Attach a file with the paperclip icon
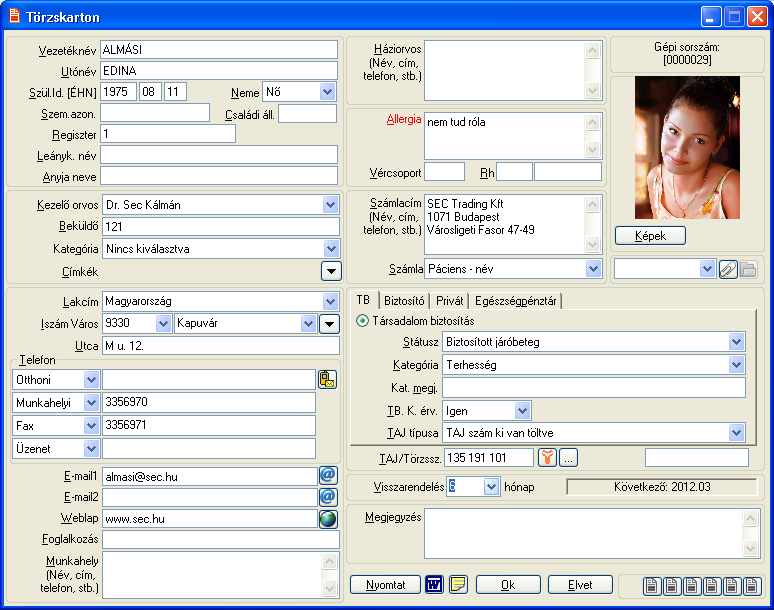Image resolution: width=774 pixels, height=610 pixels. coord(728,269)
